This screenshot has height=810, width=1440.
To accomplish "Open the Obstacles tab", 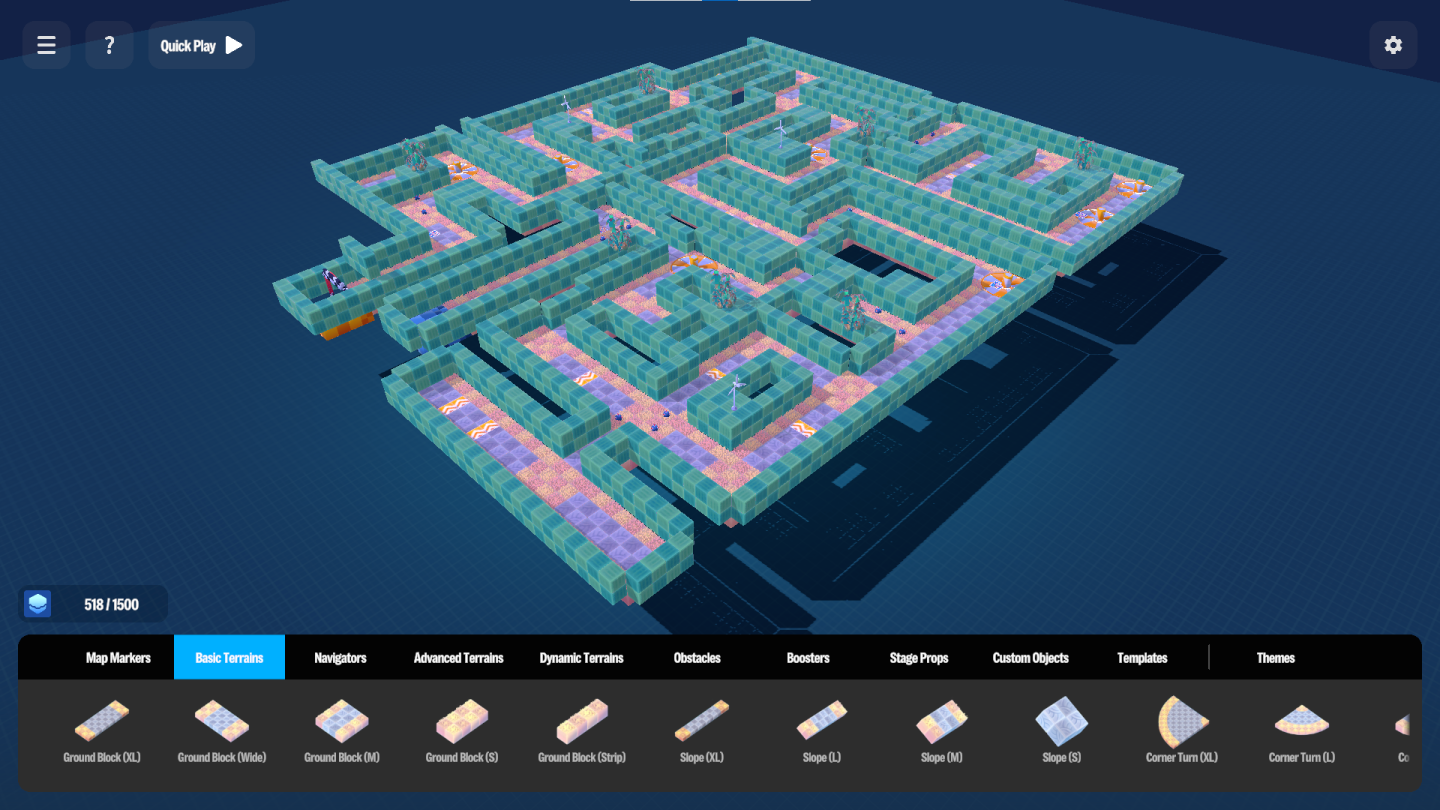I will (697, 658).
